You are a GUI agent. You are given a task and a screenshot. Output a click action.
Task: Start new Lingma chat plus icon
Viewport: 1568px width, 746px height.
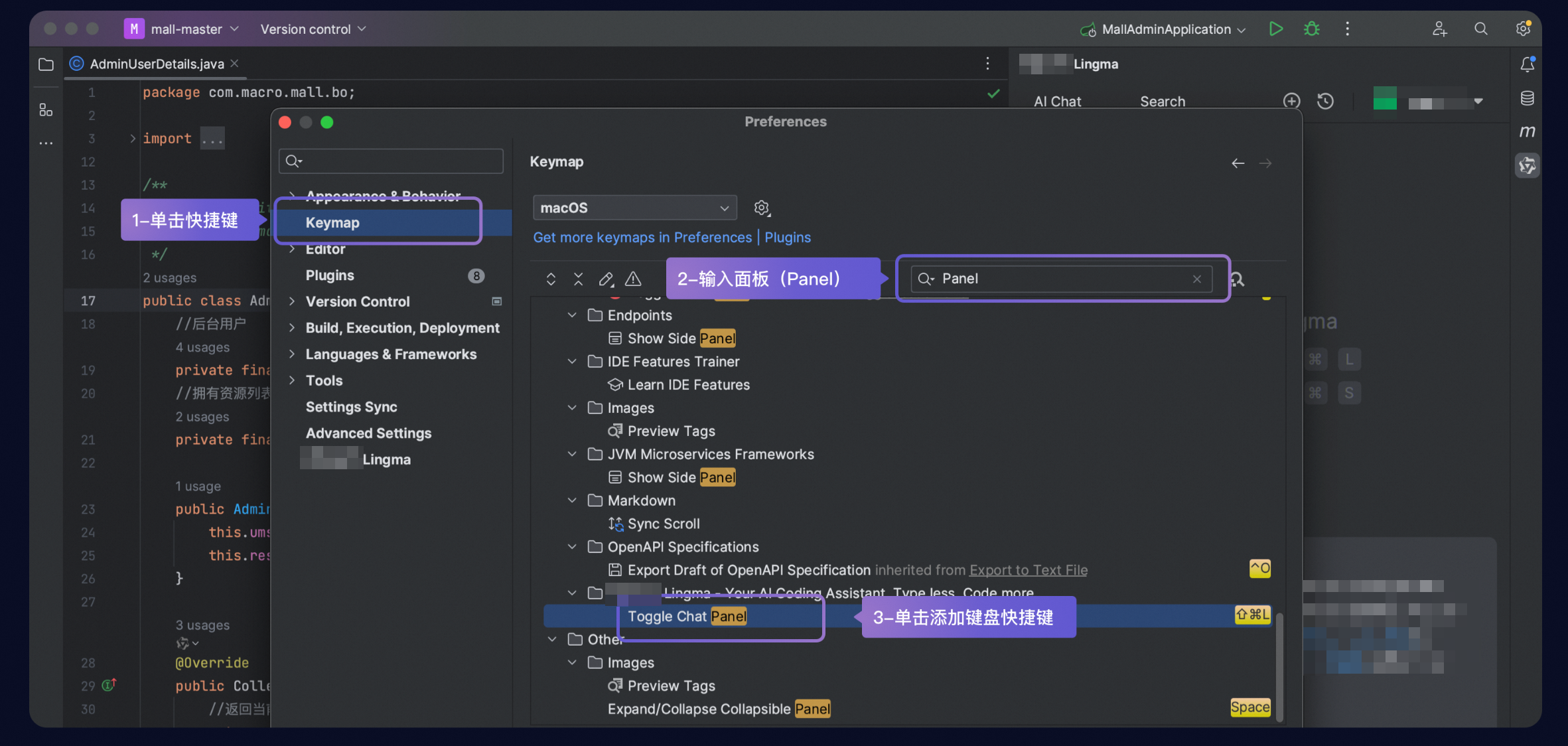pyautogui.click(x=1291, y=101)
